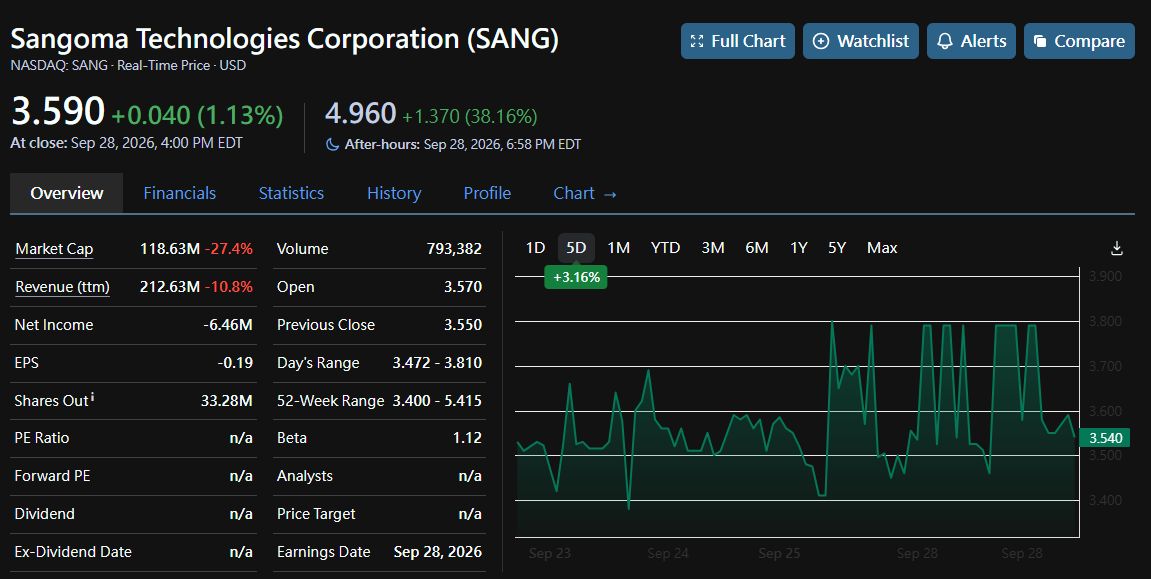Viewport: 1151px width, 579px height.
Task: Add SANG to Watchlist
Action: pos(860,41)
